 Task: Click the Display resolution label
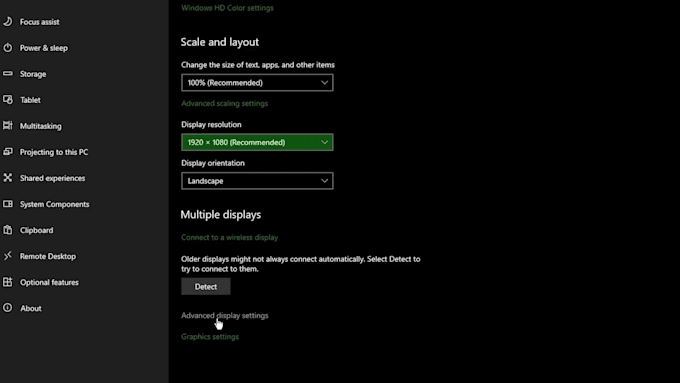click(211, 124)
